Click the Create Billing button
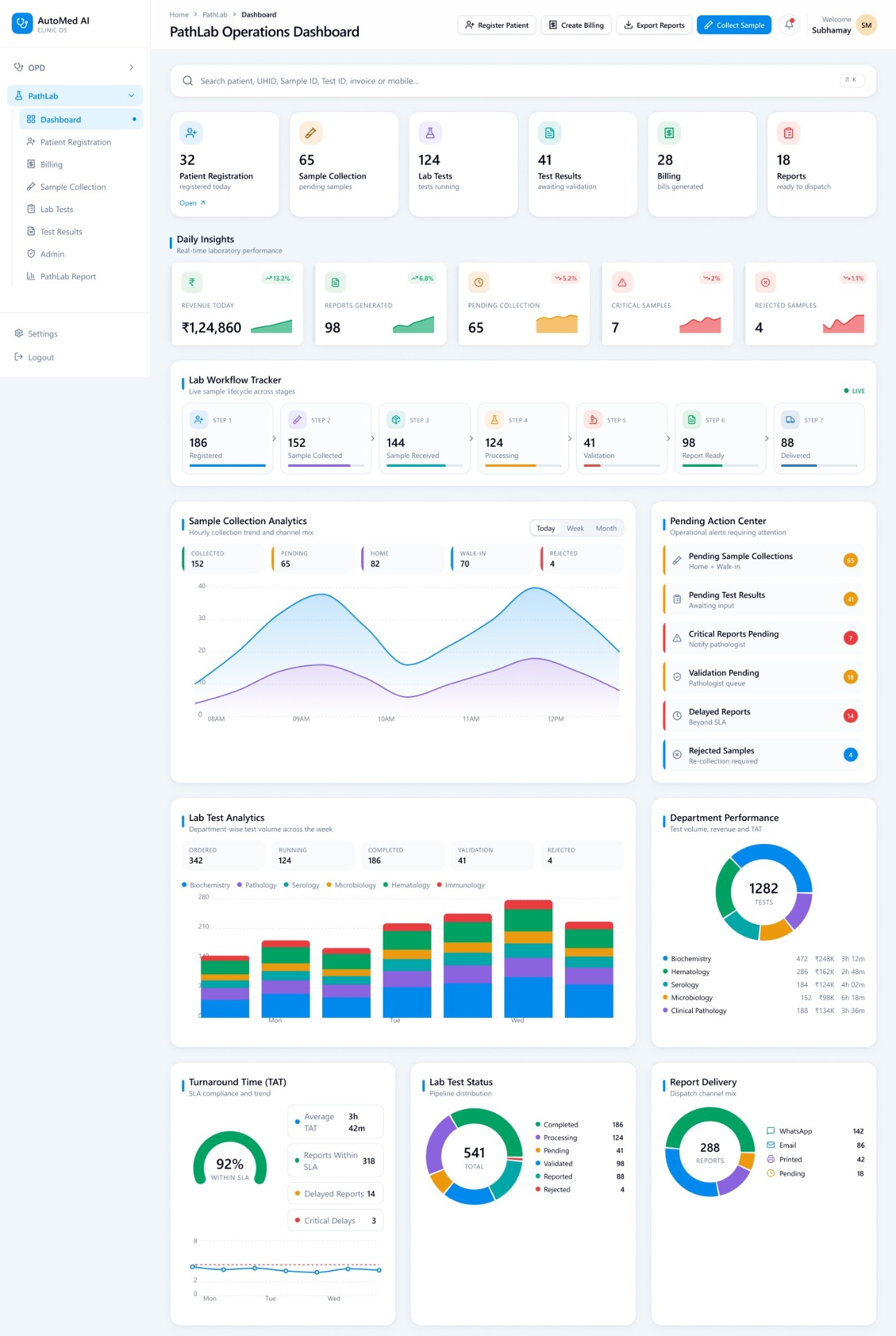The image size is (896, 1336). pos(576,25)
